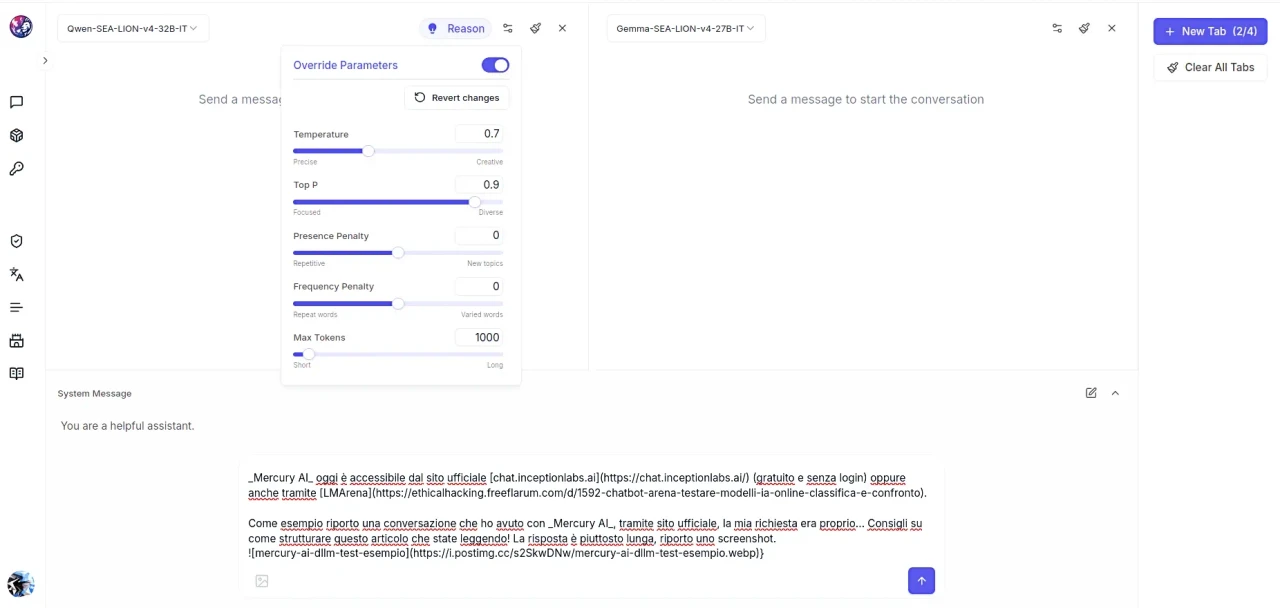Click the 'You are a helpful assistant.' text

pyautogui.click(x=127, y=426)
